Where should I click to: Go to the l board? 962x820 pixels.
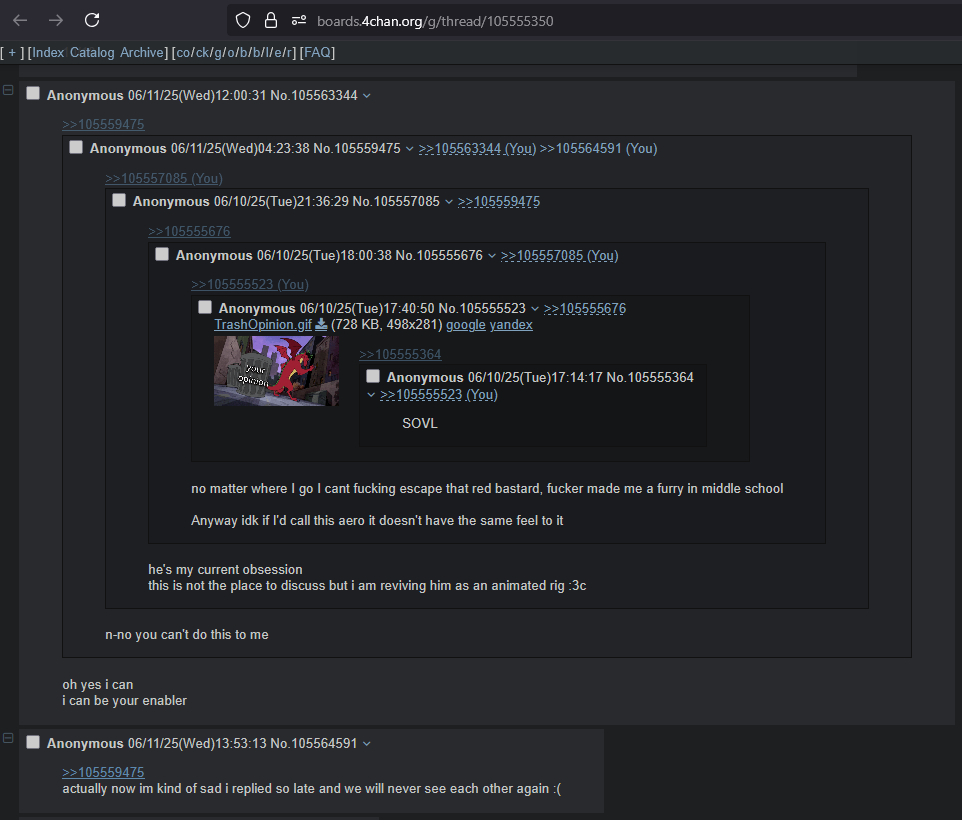(x=267, y=53)
